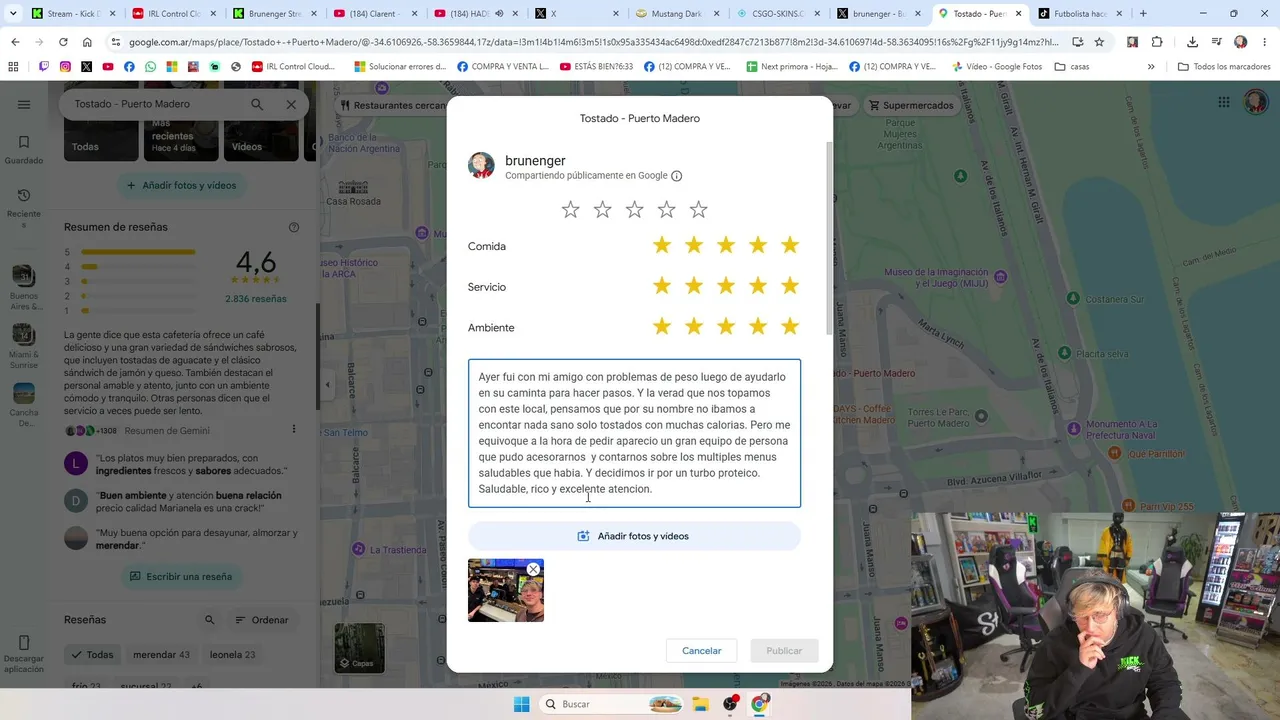
Task: Open the 2.836 reseñas link
Action: pyautogui.click(x=256, y=299)
